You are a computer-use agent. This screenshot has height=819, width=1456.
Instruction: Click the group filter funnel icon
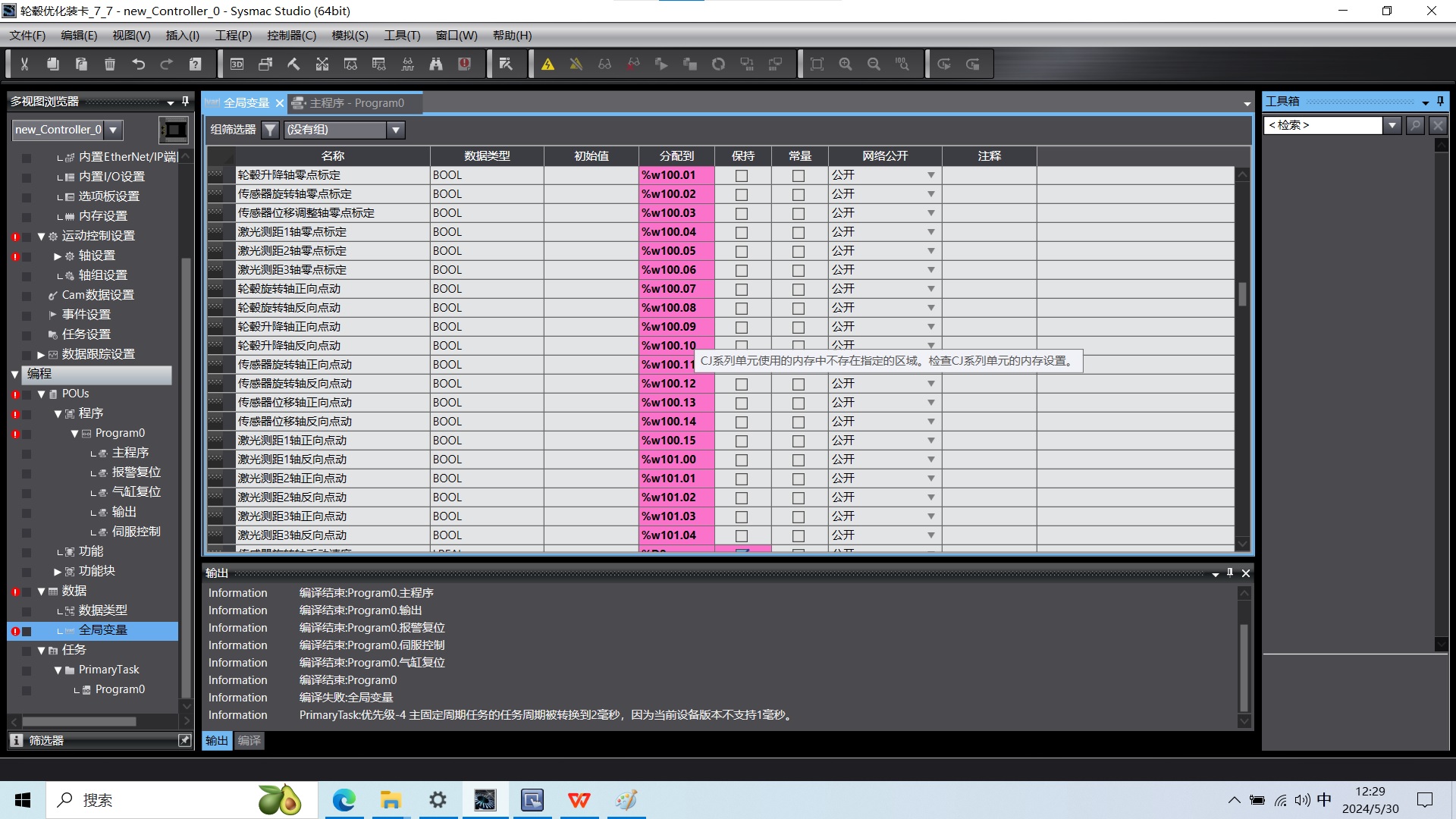270,130
